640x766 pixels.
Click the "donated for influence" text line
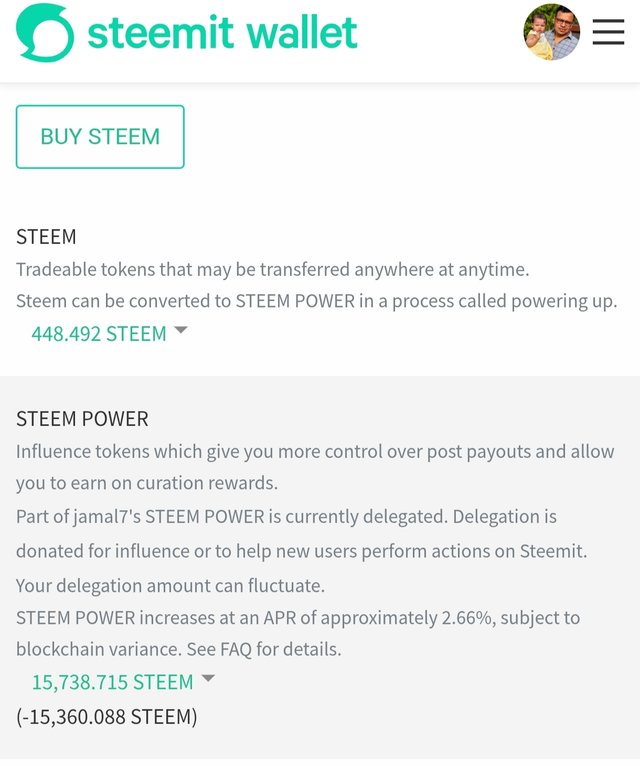pos(301,550)
